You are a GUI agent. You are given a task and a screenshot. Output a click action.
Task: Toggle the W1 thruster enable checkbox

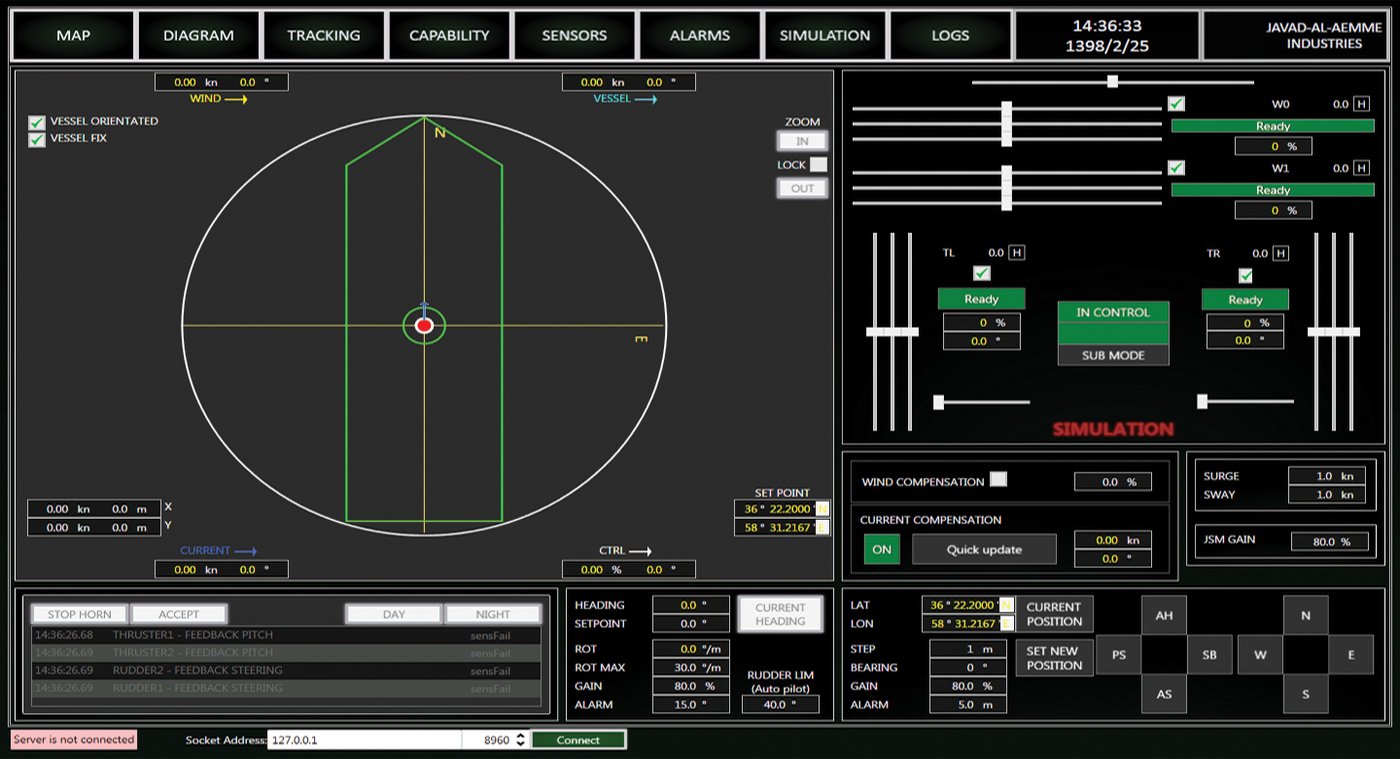point(1176,168)
